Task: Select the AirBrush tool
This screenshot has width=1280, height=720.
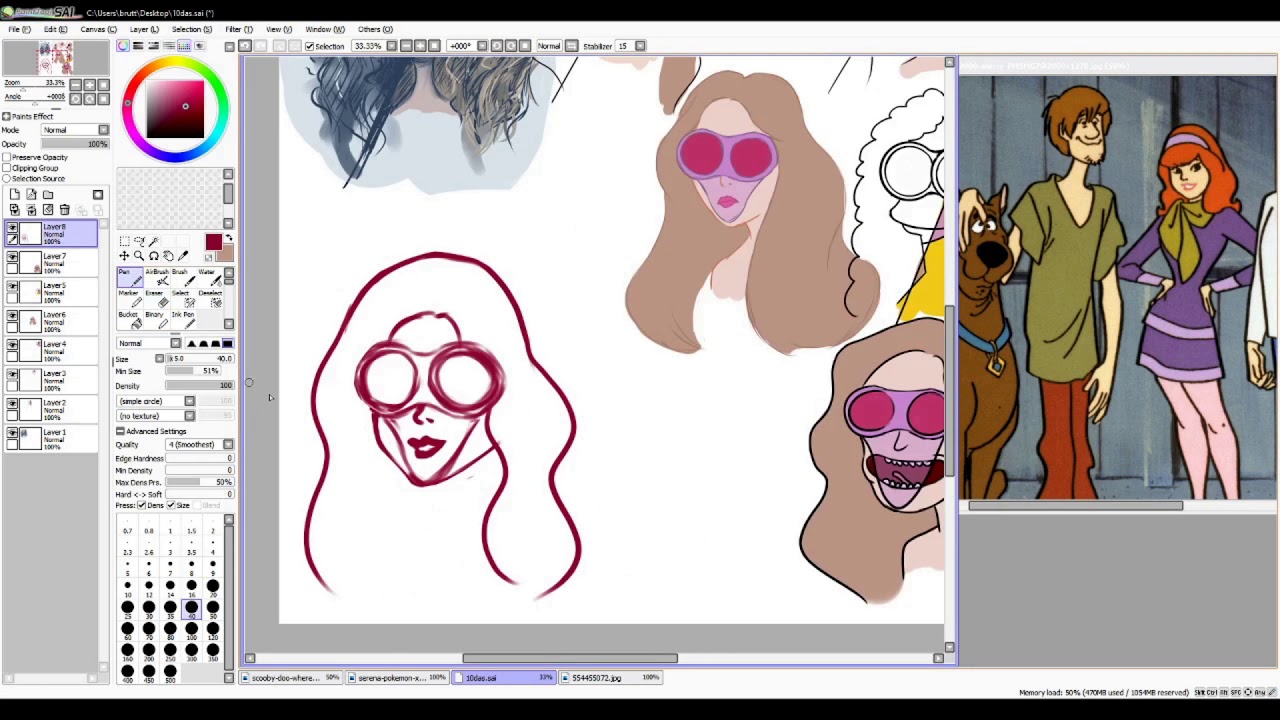Action: click(157, 277)
